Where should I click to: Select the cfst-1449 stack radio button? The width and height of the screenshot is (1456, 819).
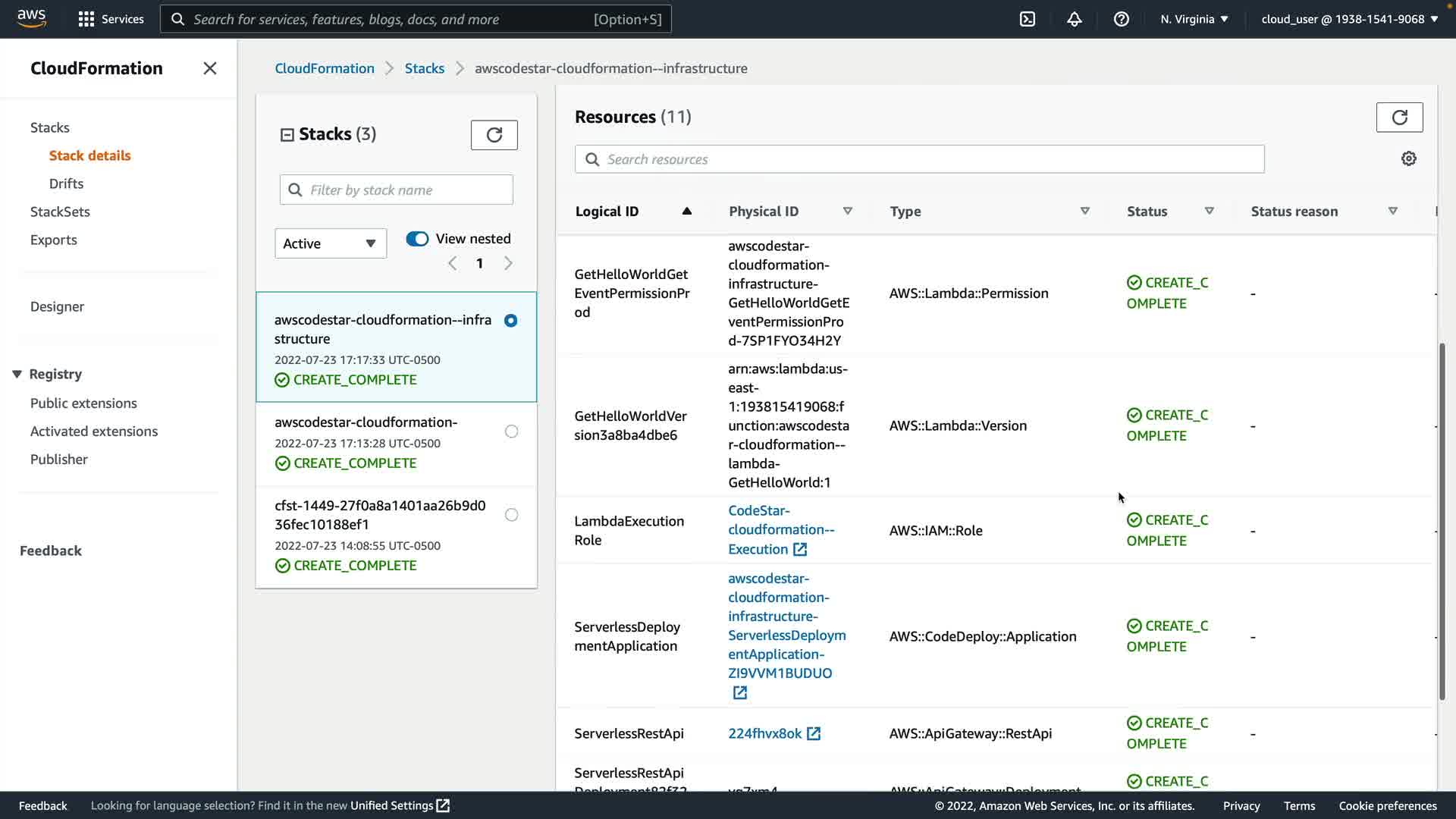tap(511, 515)
